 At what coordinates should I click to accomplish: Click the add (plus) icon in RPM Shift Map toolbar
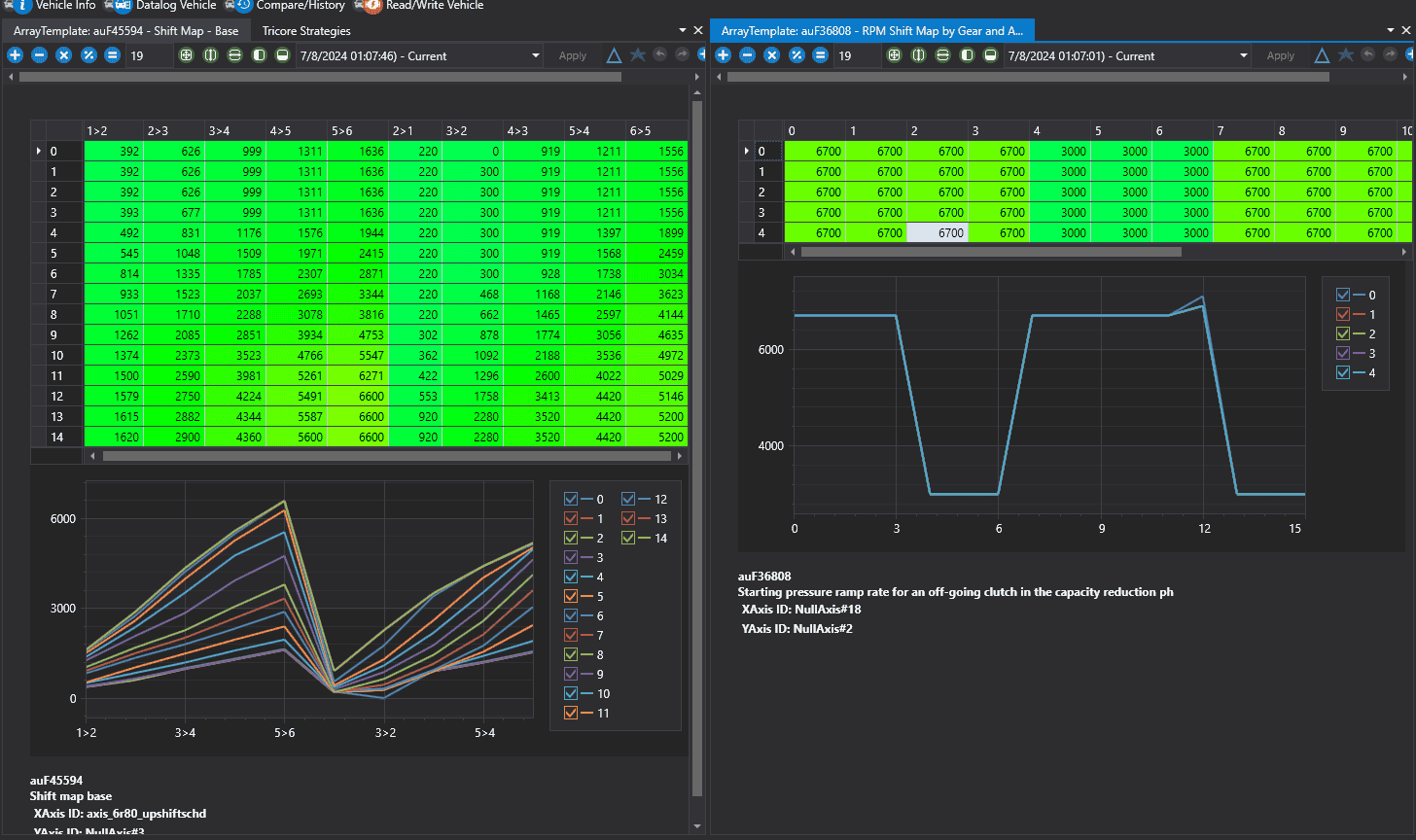pos(724,55)
